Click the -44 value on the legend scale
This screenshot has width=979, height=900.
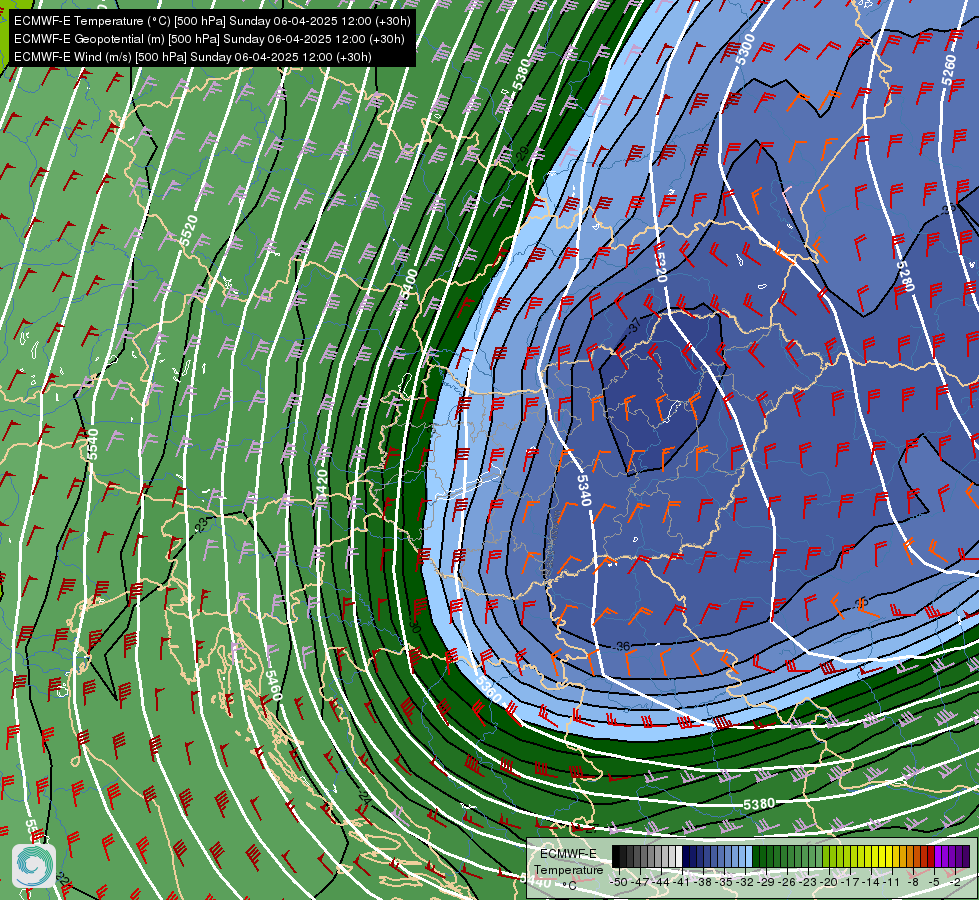pos(661,882)
